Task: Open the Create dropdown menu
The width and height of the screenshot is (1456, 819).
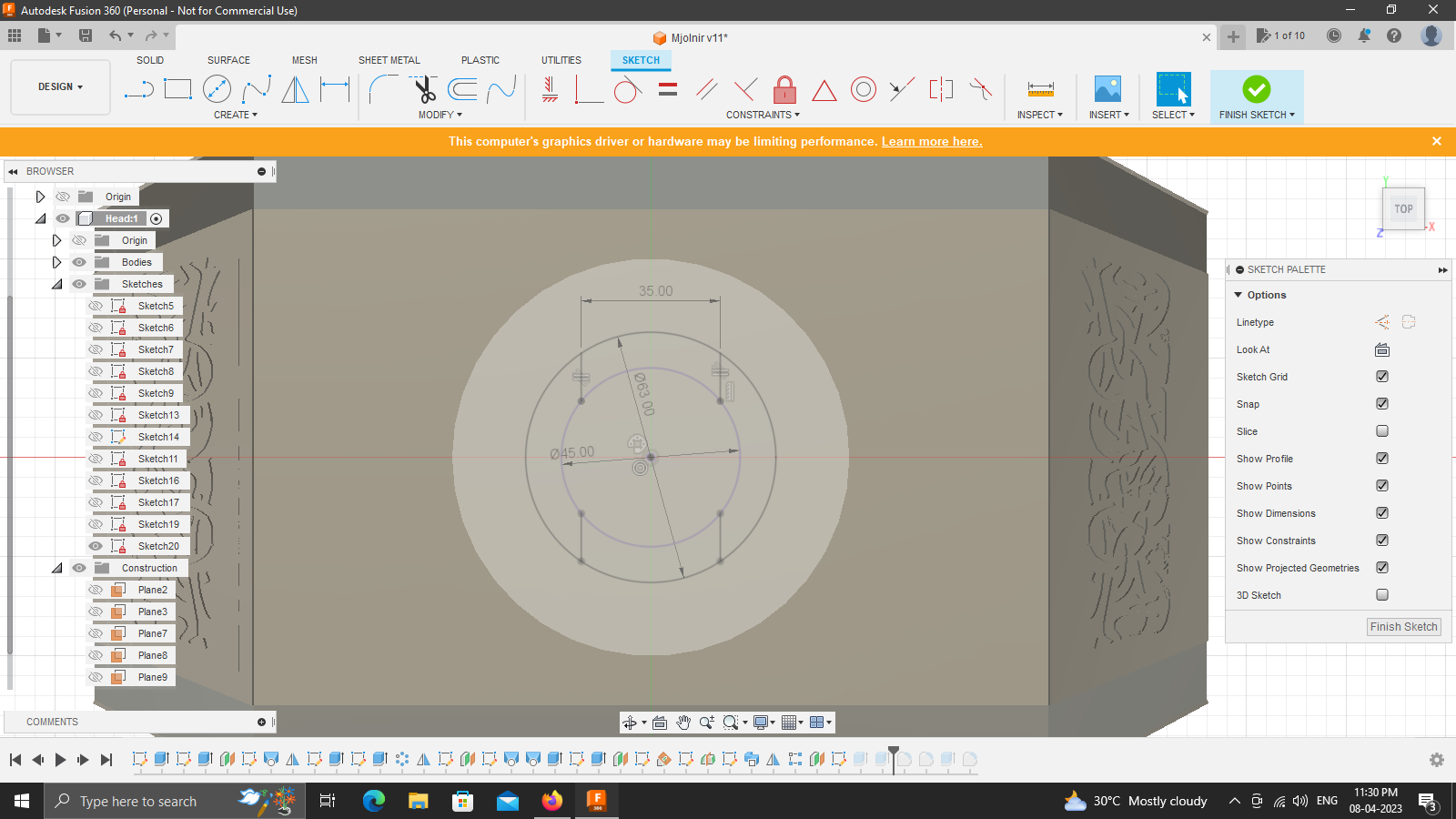Action: (x=235, y=115)
